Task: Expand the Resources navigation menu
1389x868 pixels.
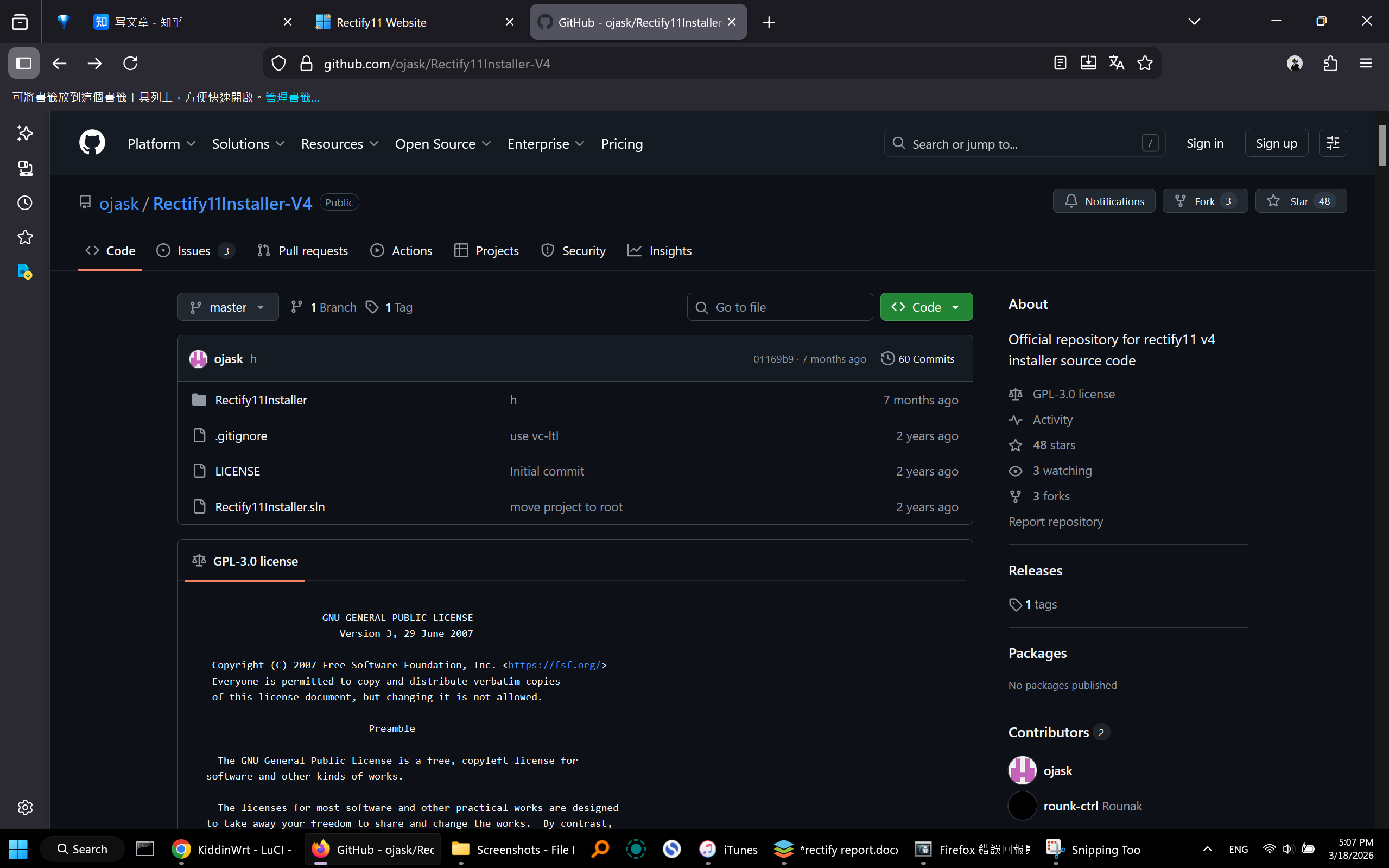Action: (340, 143)
